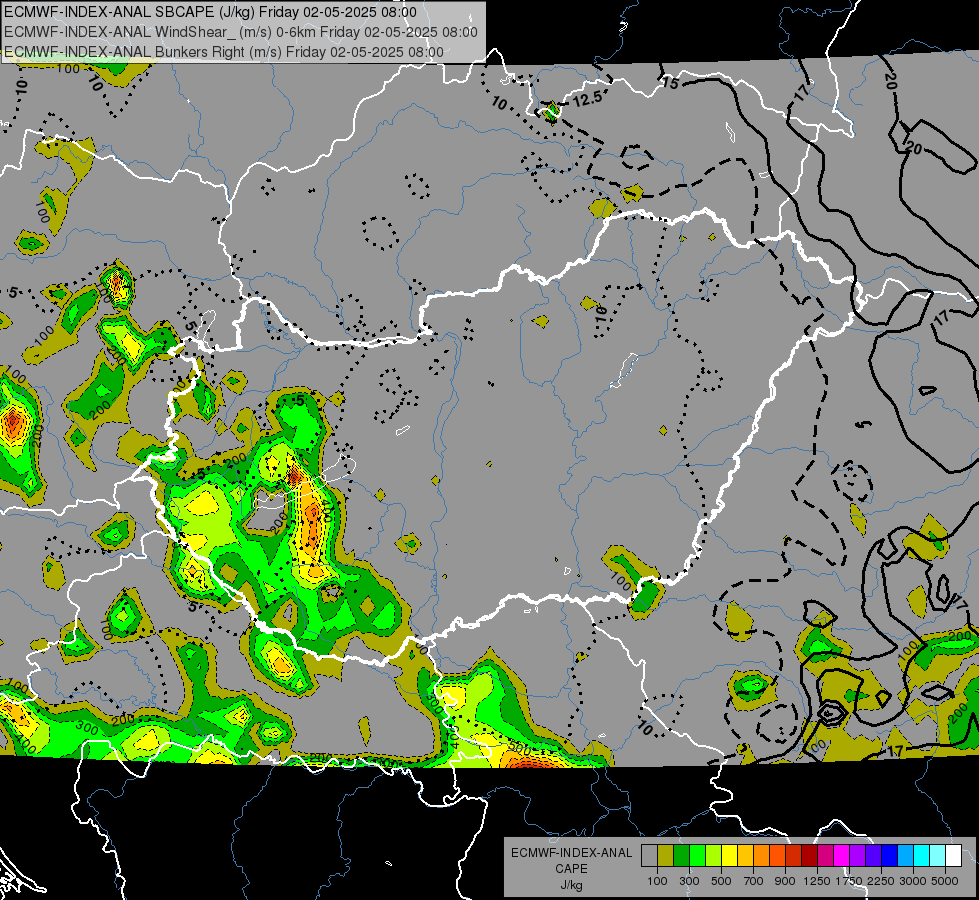
Task: Click the 12.5 contour label near the top
Action: [x=588, y=98]
